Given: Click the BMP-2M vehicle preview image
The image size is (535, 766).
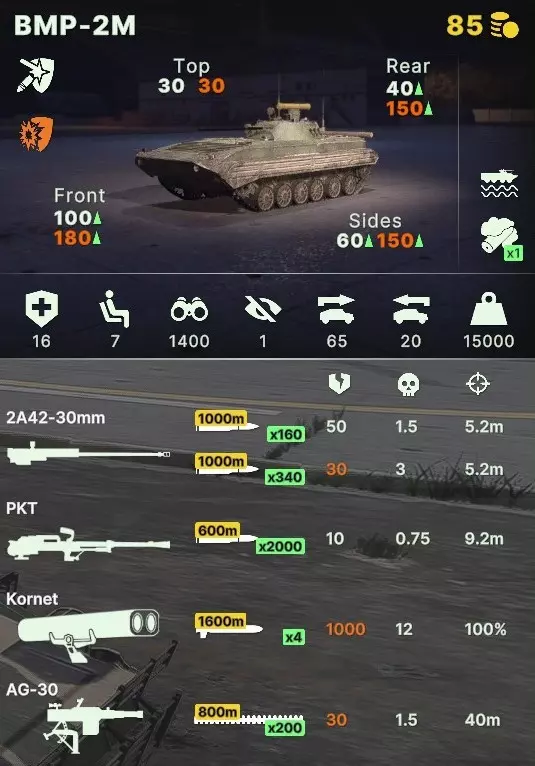Looking at the screenshot, I should coord(258,156).
